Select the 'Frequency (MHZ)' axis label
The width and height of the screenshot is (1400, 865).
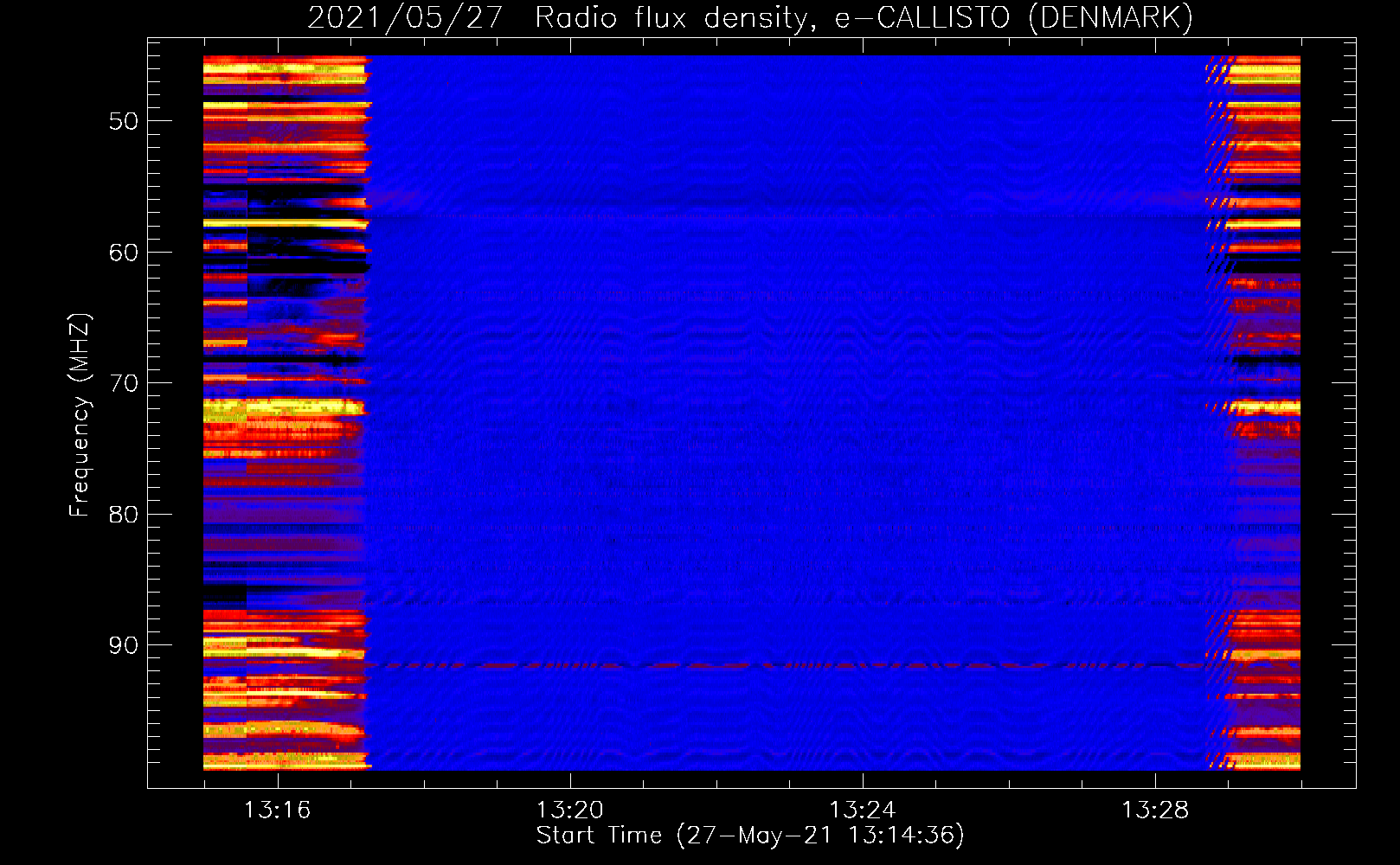79,415
